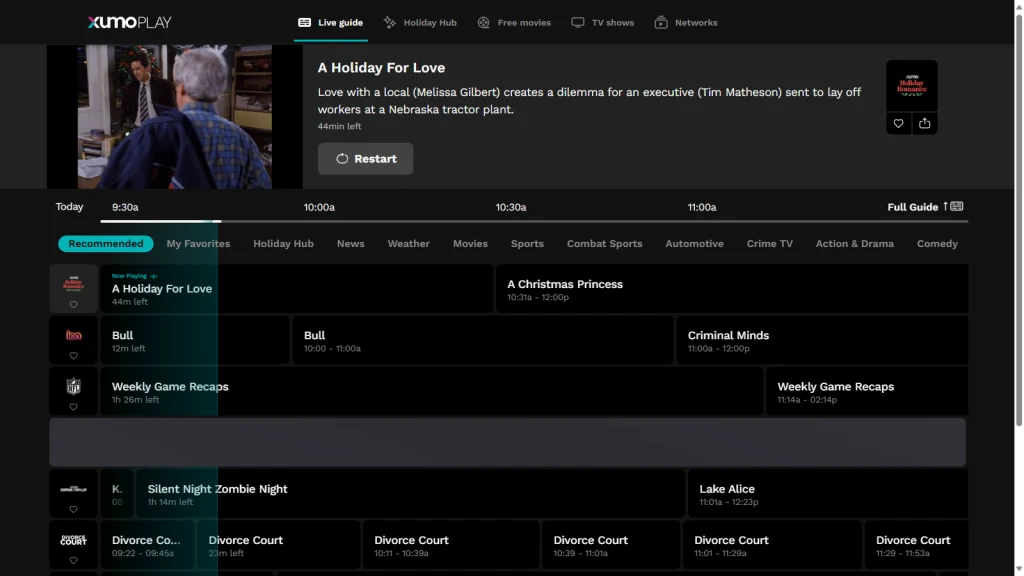Select Weekly Game Recaps 1h 26m left
Screen dimensions: 1024x576
432,391
